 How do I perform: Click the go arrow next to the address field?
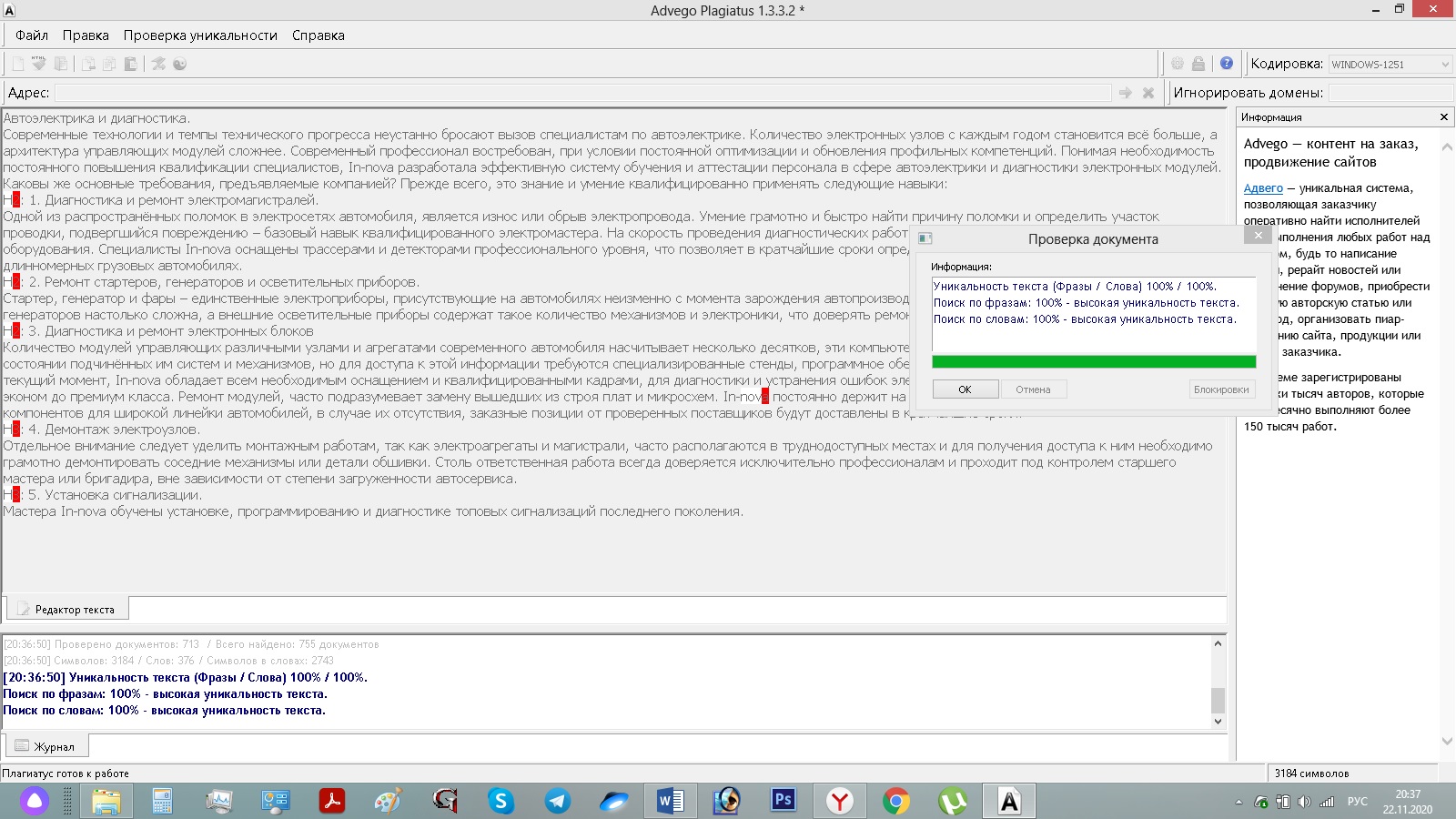point(1126,93)
